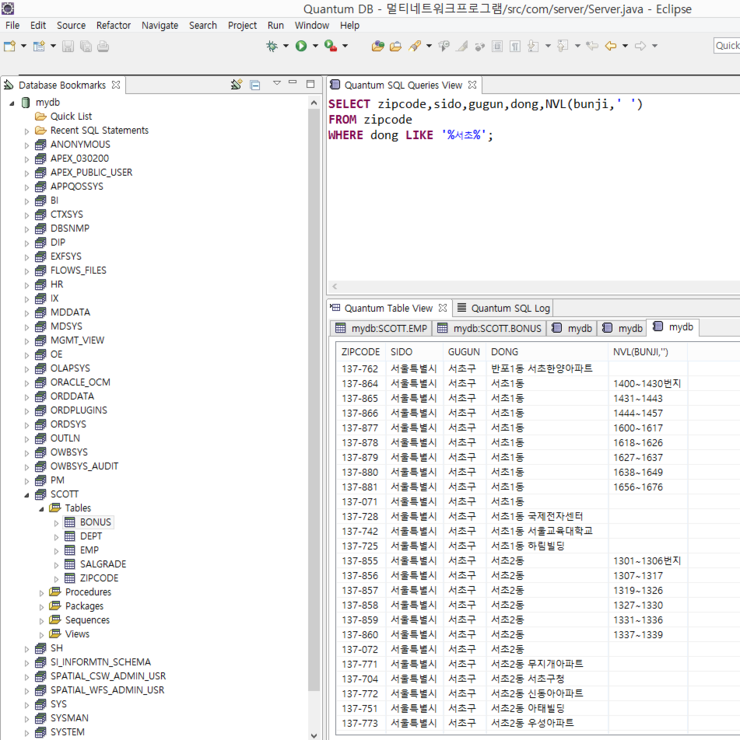Open the Refactor menu
Screen dimensions: 740x740
pyautogui.click(x=113, y=25)
